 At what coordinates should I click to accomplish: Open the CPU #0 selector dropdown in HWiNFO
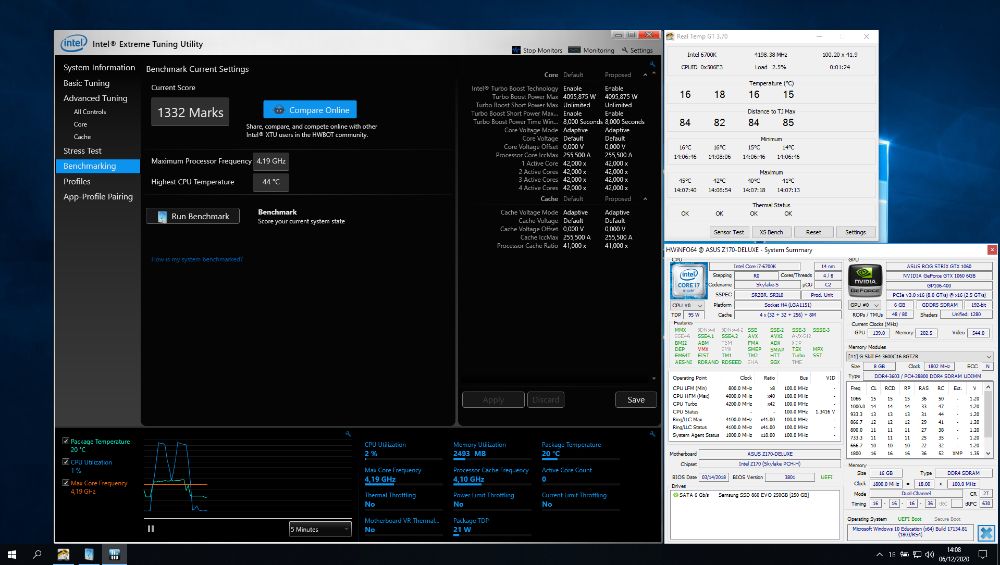(x=686, y=305)
